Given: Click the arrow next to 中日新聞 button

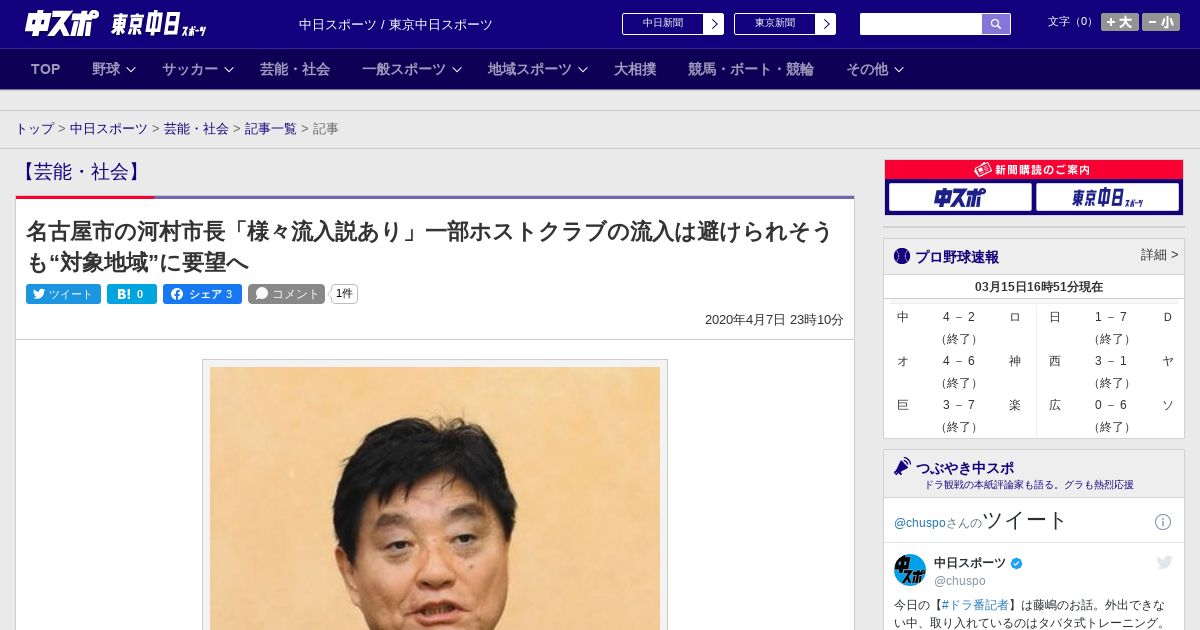Looking at the screenshot, I should [x=714, y=24].
